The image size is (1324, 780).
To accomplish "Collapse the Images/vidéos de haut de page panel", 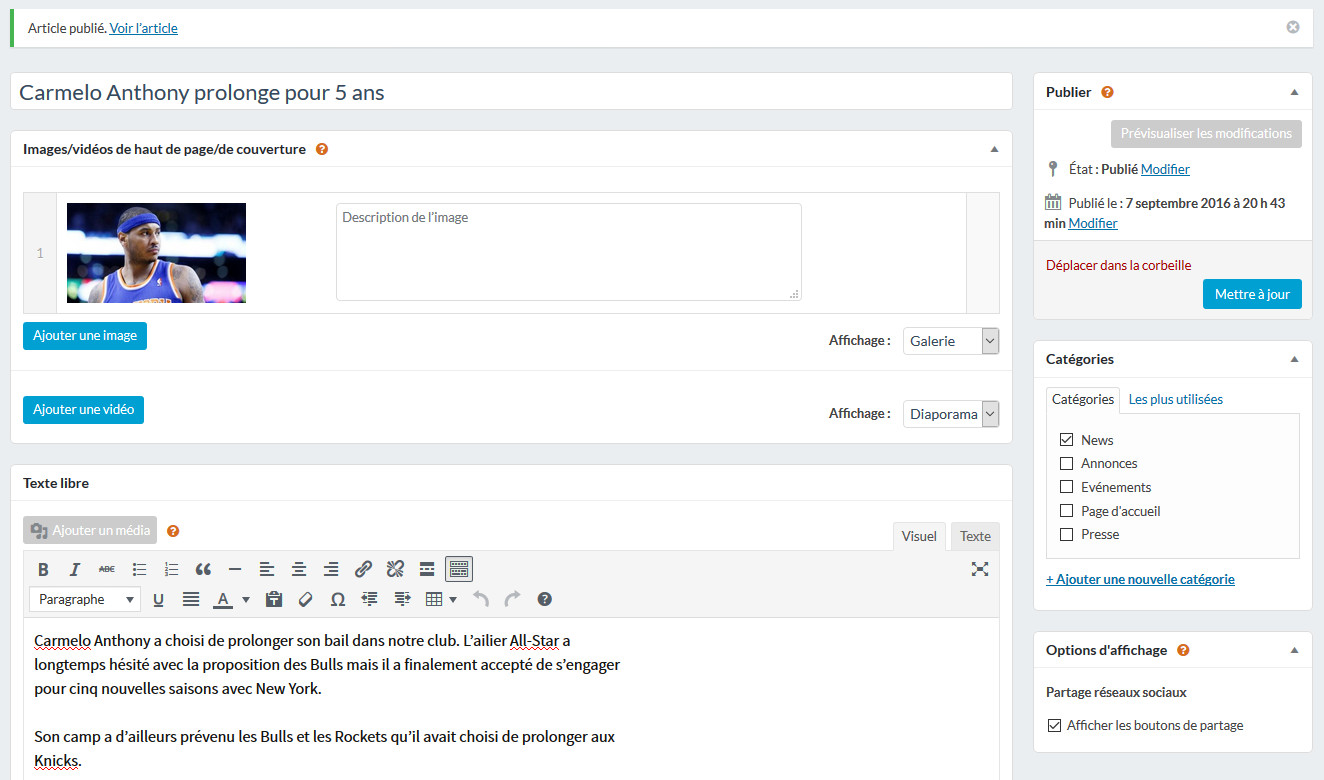I will [994, 149].
